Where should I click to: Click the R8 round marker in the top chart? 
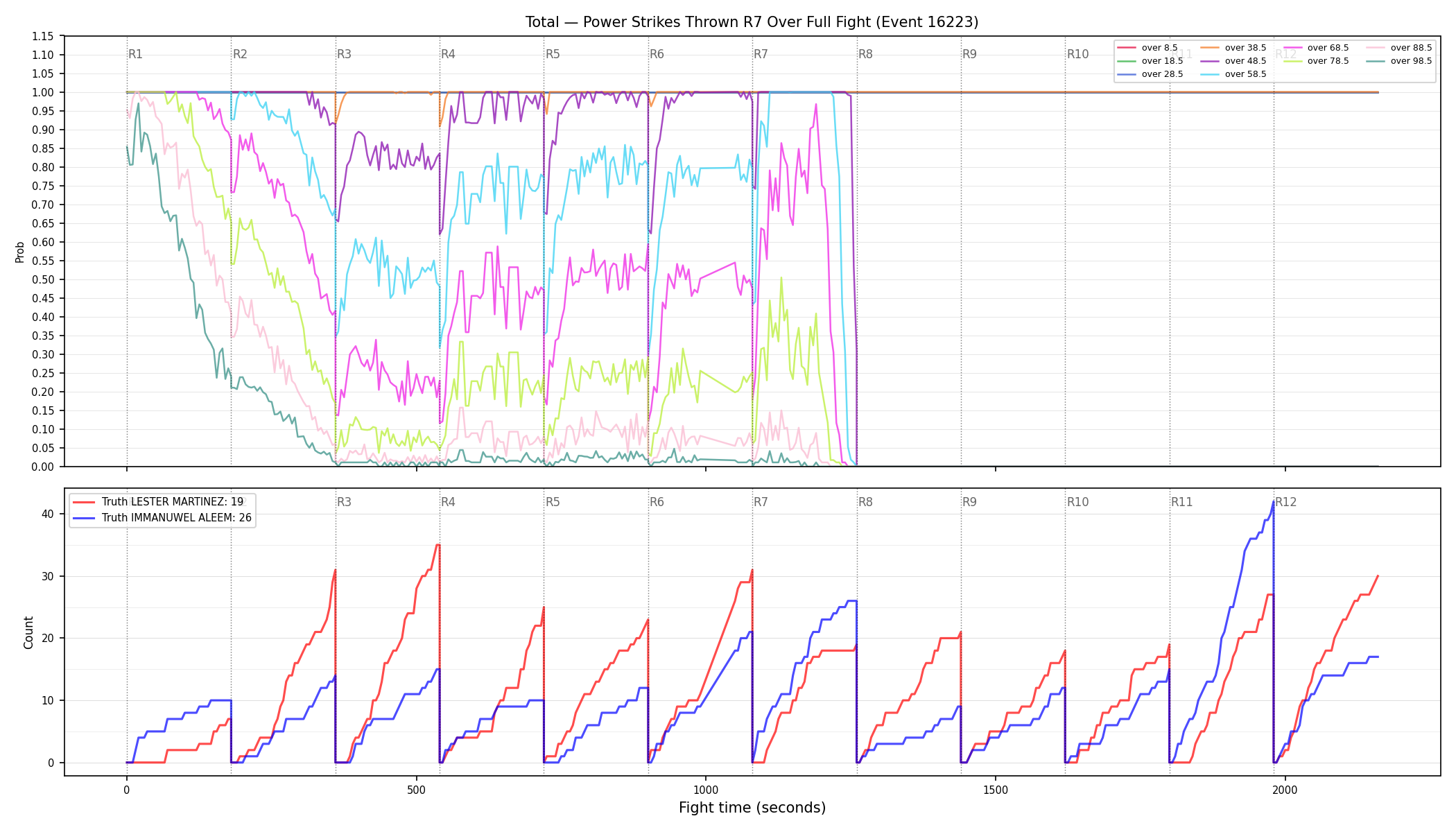[x=865, y=54]
